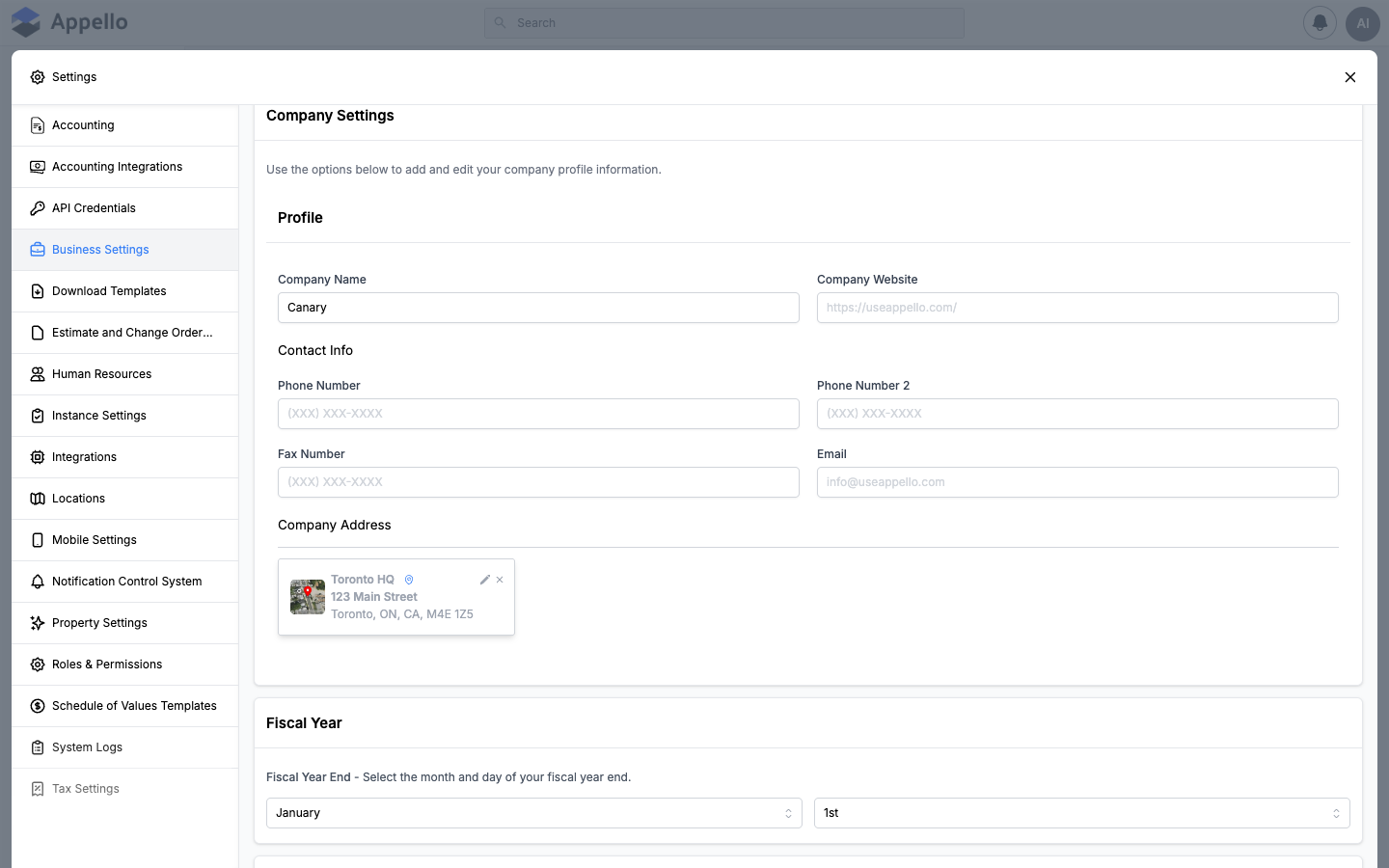Image resolution: width=1389 pixels, height=868 pixels.
Task: Click the Human Resources people icon
Action: (x=38, y=374)
